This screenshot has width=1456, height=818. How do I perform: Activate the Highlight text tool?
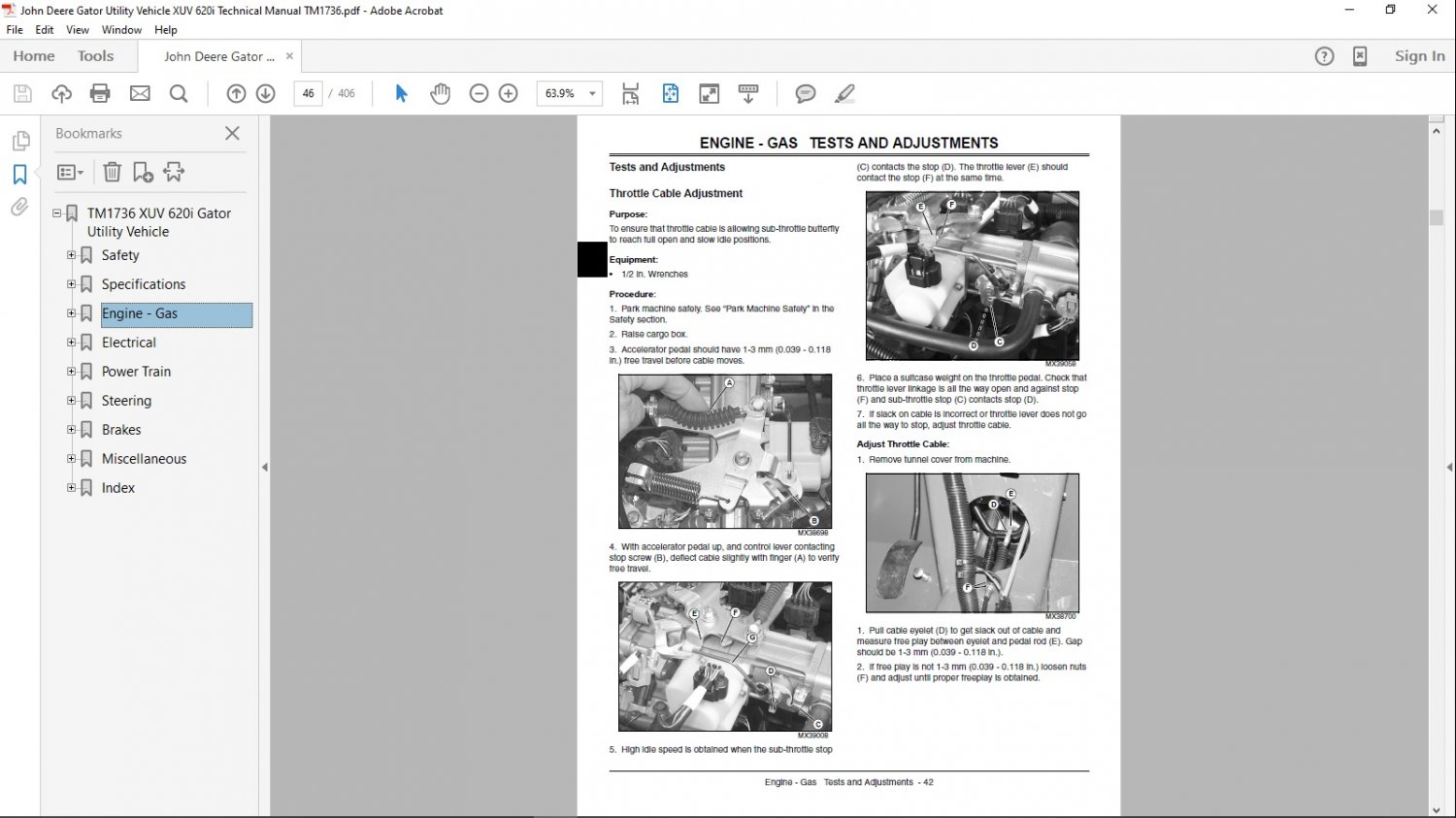click(844, 93)
